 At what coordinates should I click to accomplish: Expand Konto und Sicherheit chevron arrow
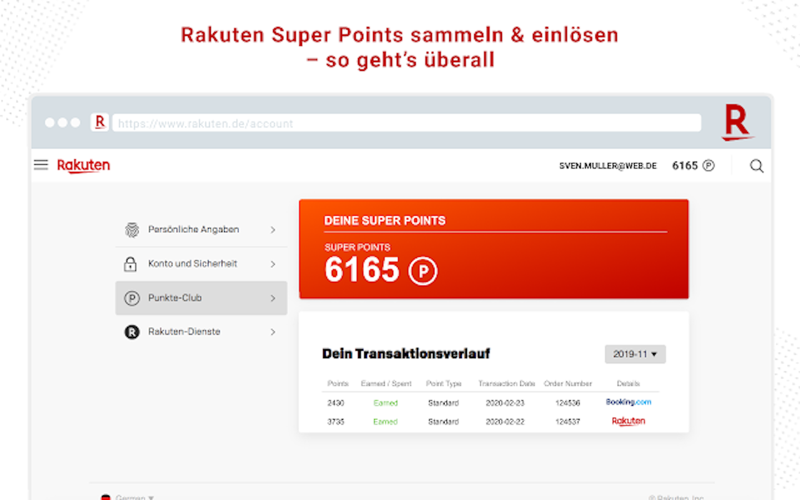click(x=273, y=264)
